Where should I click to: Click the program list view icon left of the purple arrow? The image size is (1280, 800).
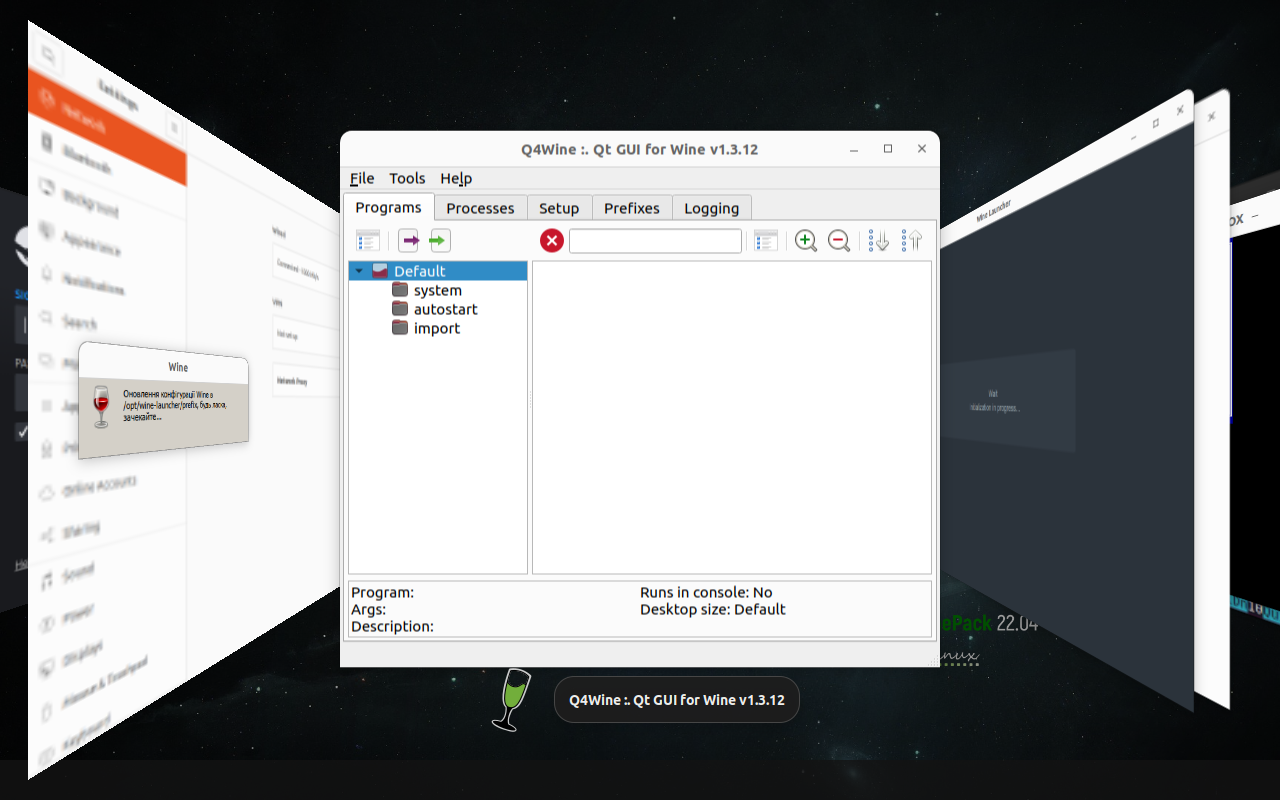(x=368, y=240)
